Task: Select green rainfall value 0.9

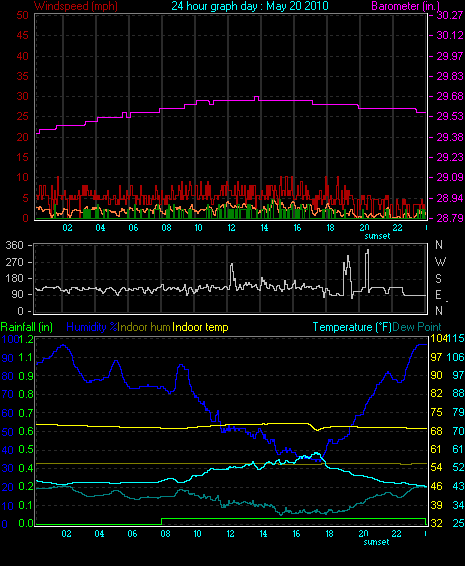Action: point(26,376)
